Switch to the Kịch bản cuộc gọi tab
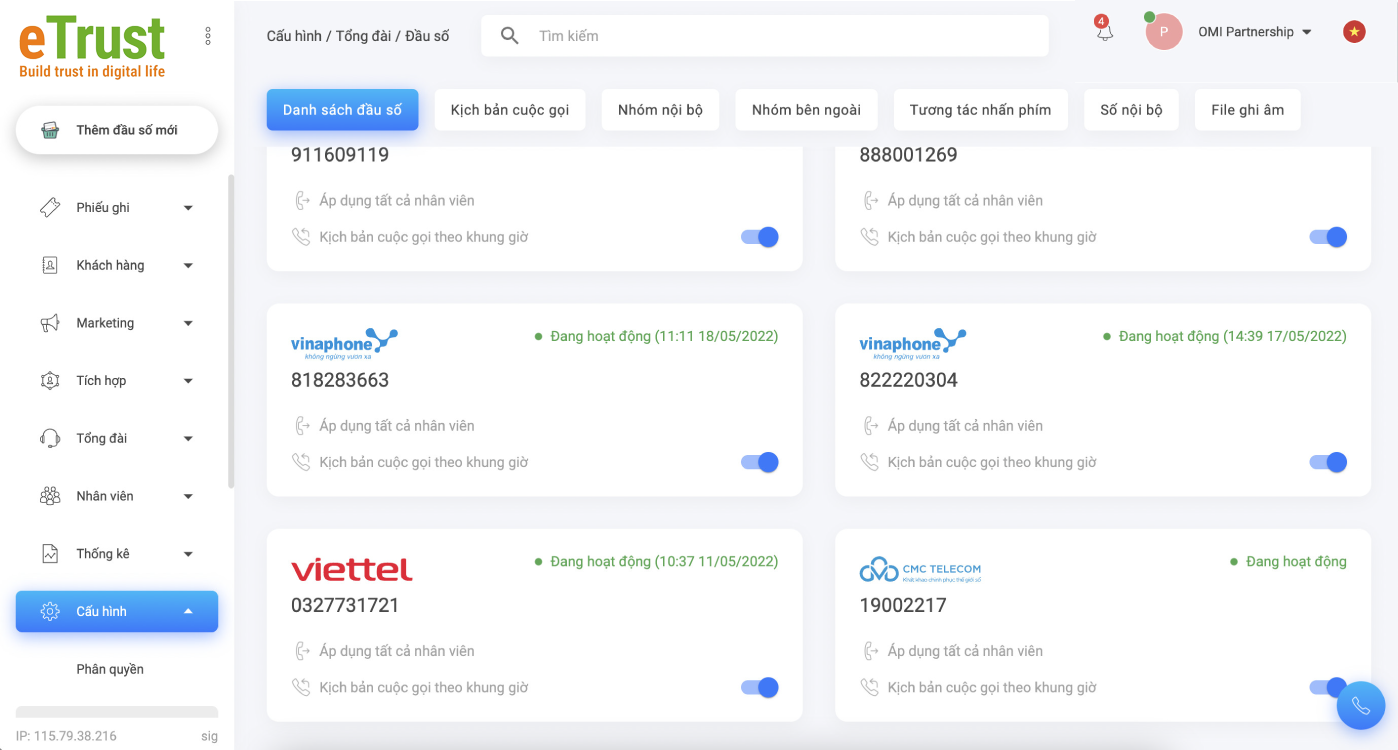This screenshot has height=750, width=1398. click(510, 110)
